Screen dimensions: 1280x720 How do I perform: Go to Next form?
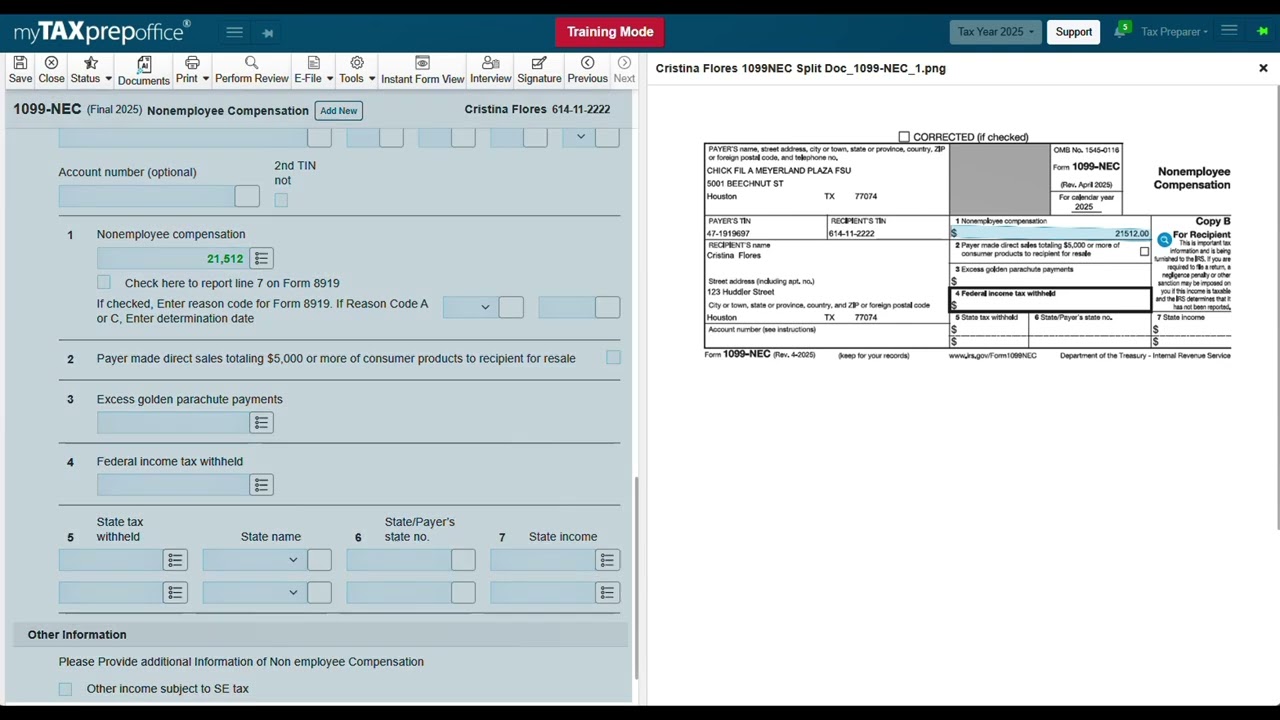coord(624,70)
